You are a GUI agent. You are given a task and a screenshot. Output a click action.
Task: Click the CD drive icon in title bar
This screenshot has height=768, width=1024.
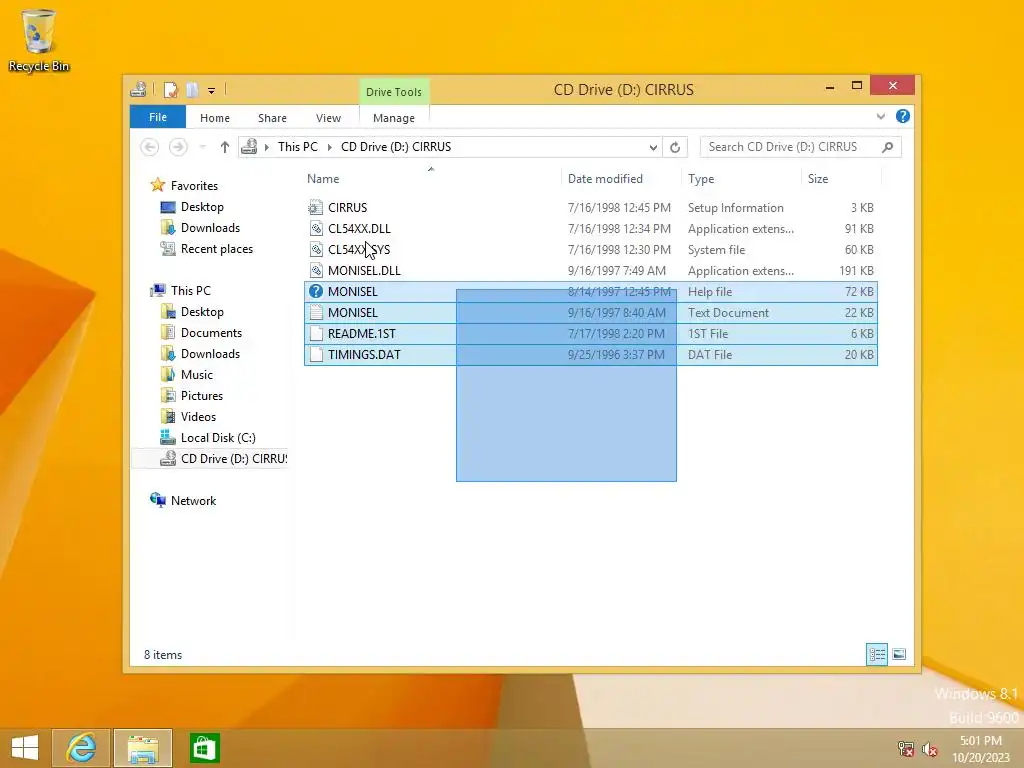(138, 89)
